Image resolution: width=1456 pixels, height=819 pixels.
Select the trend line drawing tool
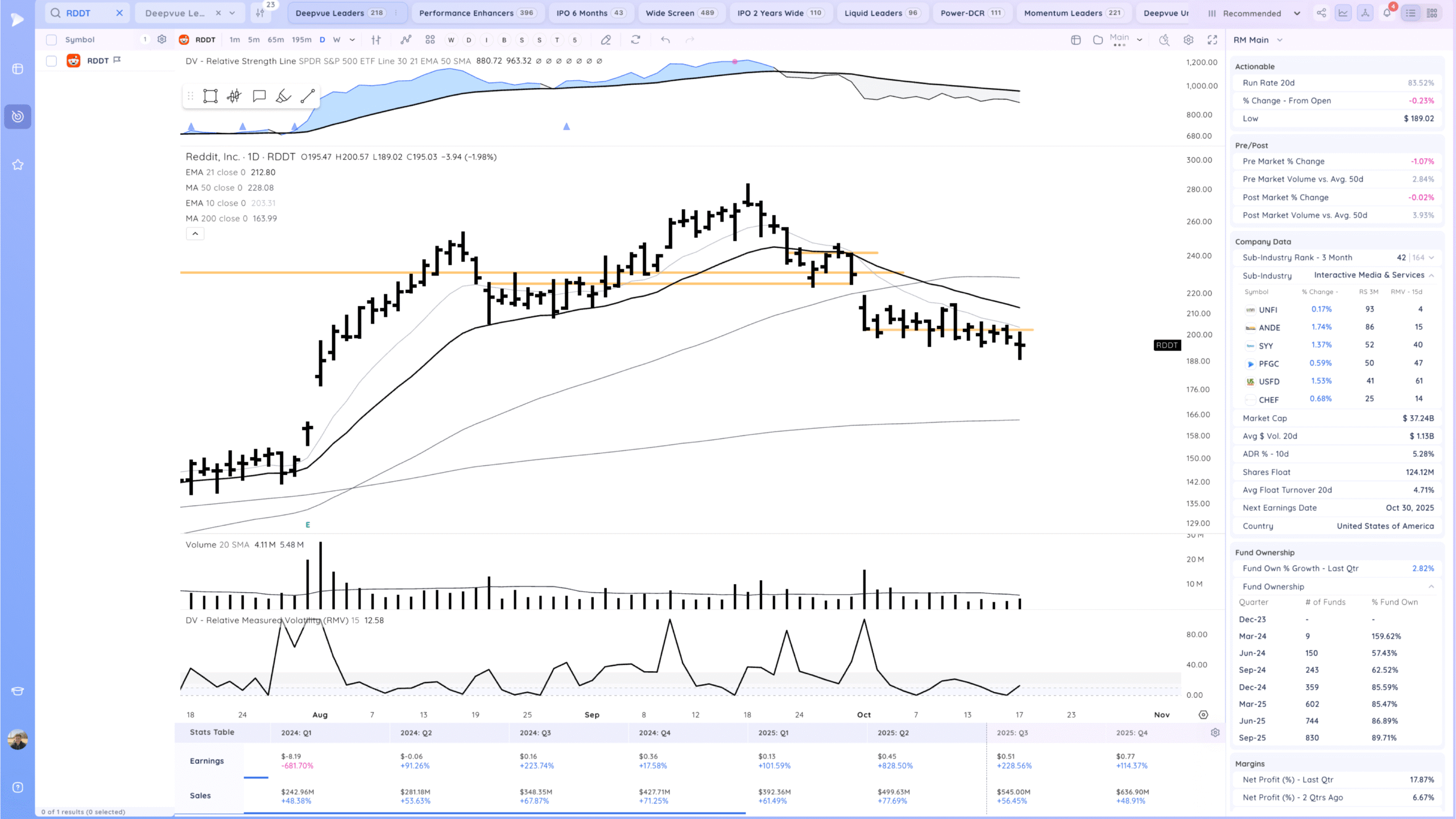coord(308,96)
